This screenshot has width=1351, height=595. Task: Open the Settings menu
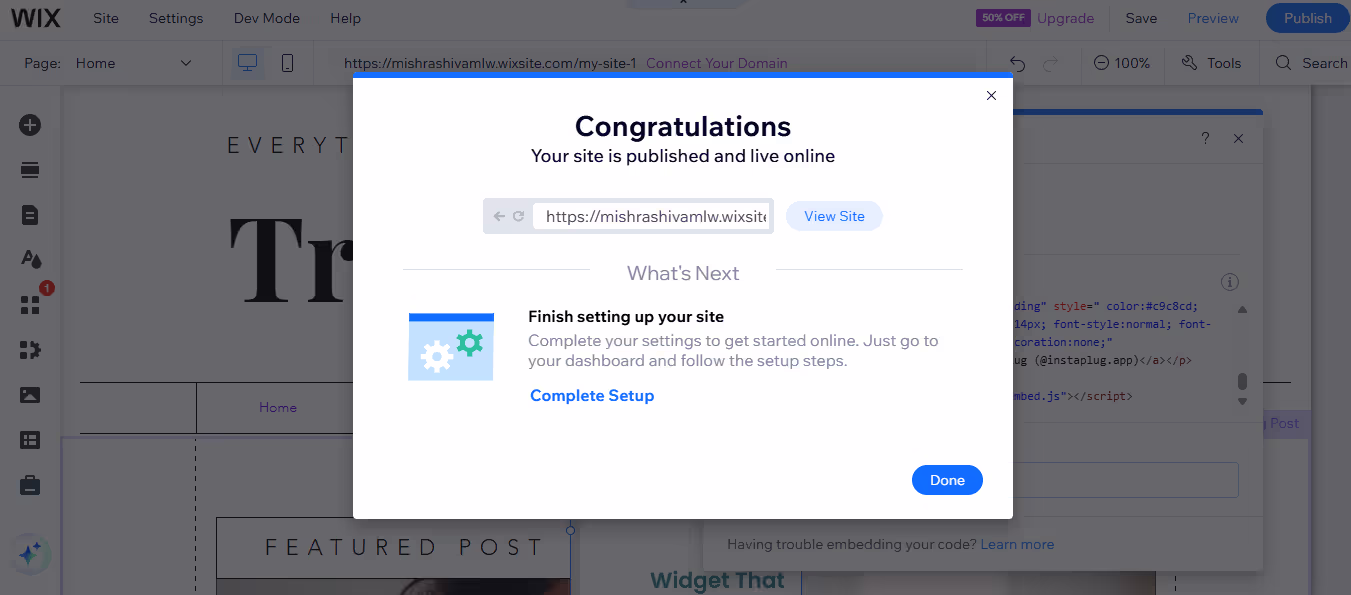[176, 17]
